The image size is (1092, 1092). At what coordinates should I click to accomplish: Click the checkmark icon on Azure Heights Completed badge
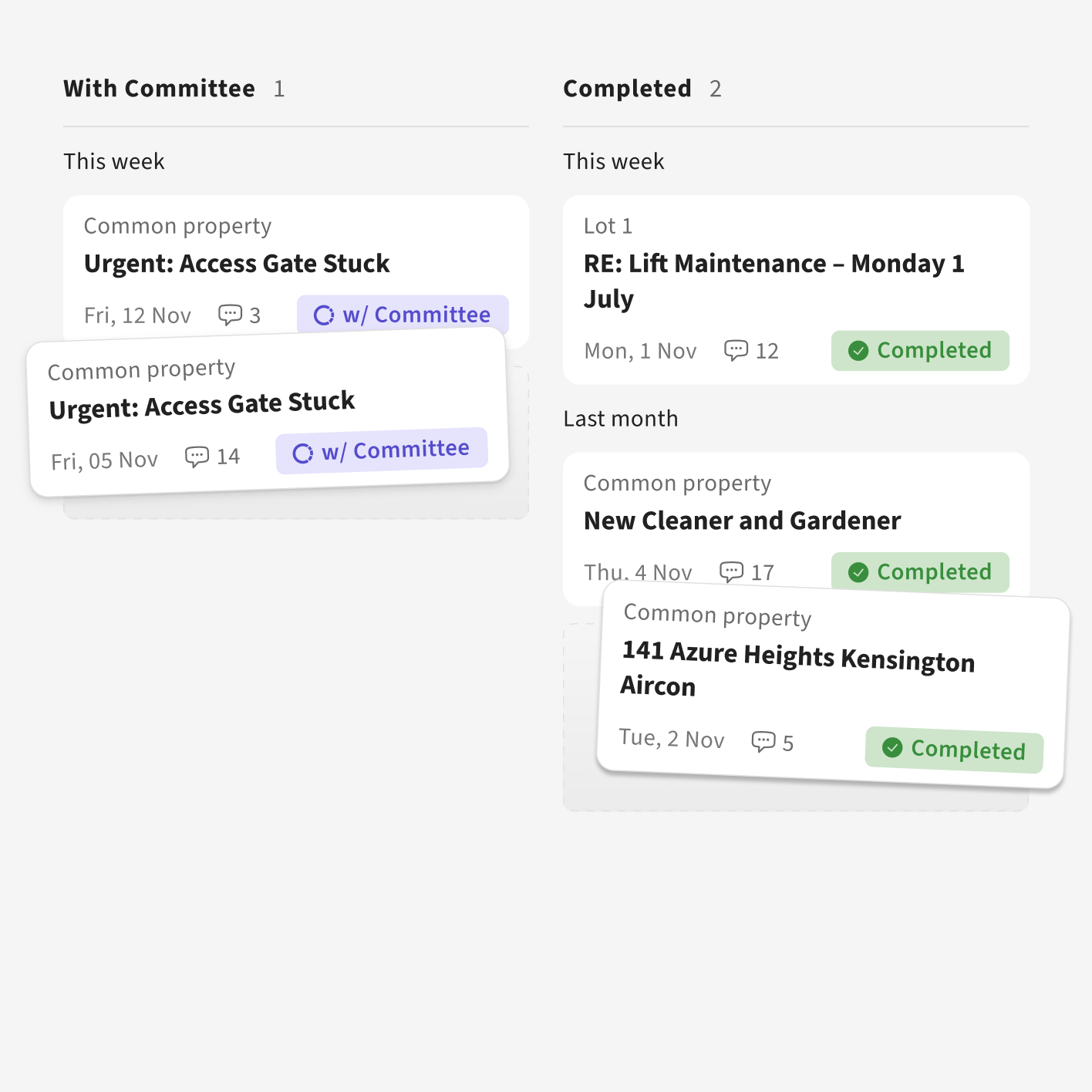point(892,747)
